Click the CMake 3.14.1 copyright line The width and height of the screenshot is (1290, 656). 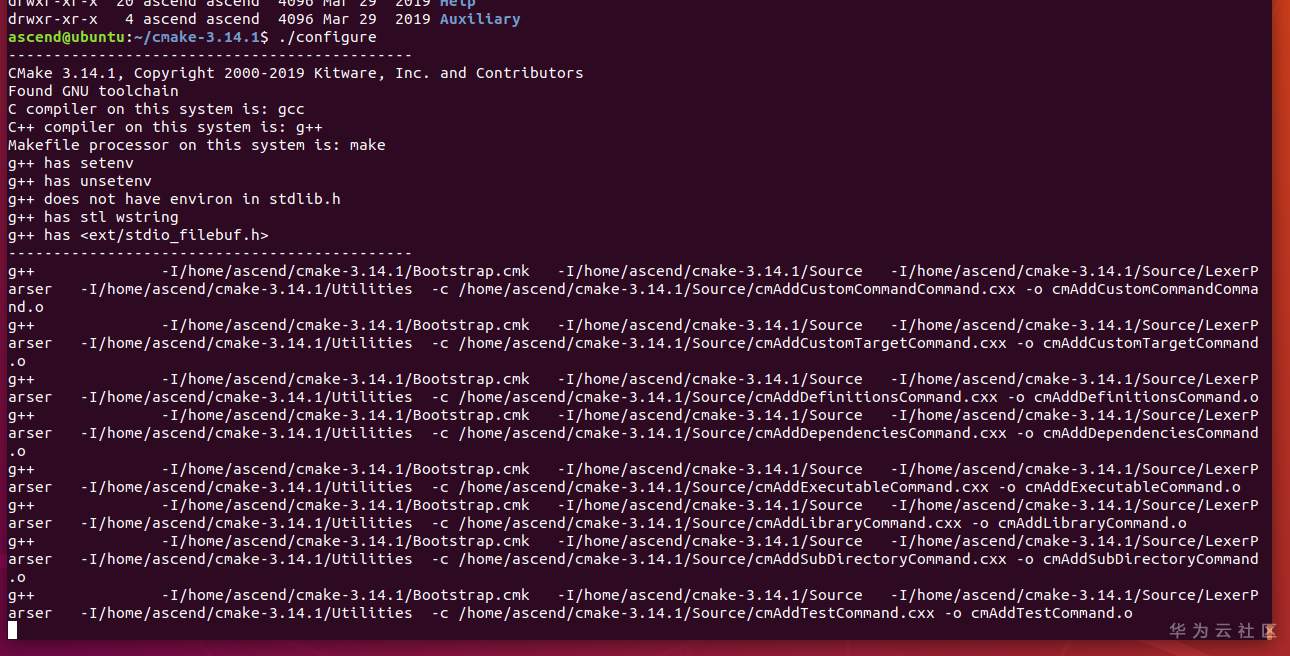tap(295, 73)
